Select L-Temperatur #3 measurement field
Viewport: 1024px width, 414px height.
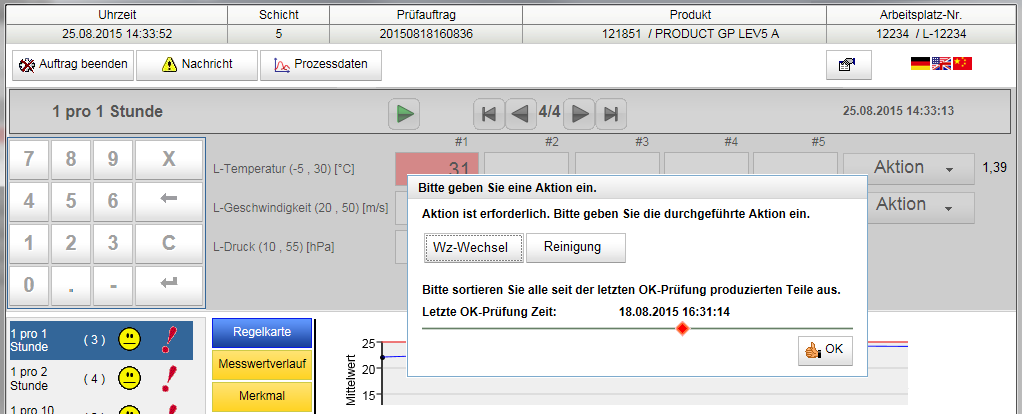[616, 163]
